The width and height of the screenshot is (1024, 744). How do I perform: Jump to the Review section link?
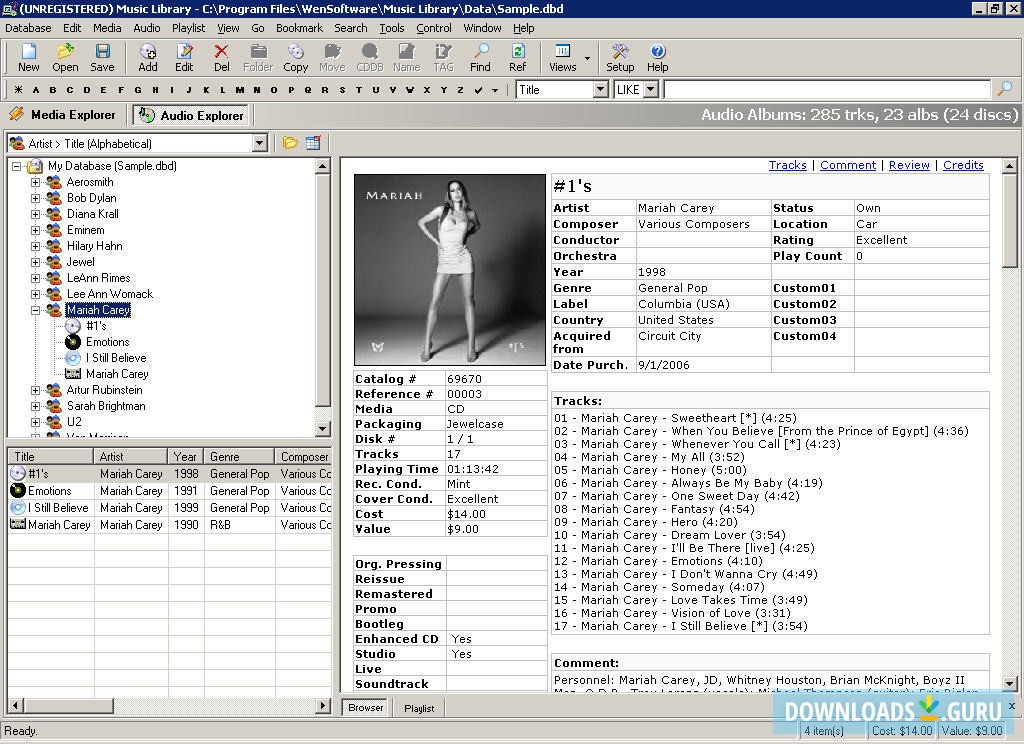pos(909,165)
